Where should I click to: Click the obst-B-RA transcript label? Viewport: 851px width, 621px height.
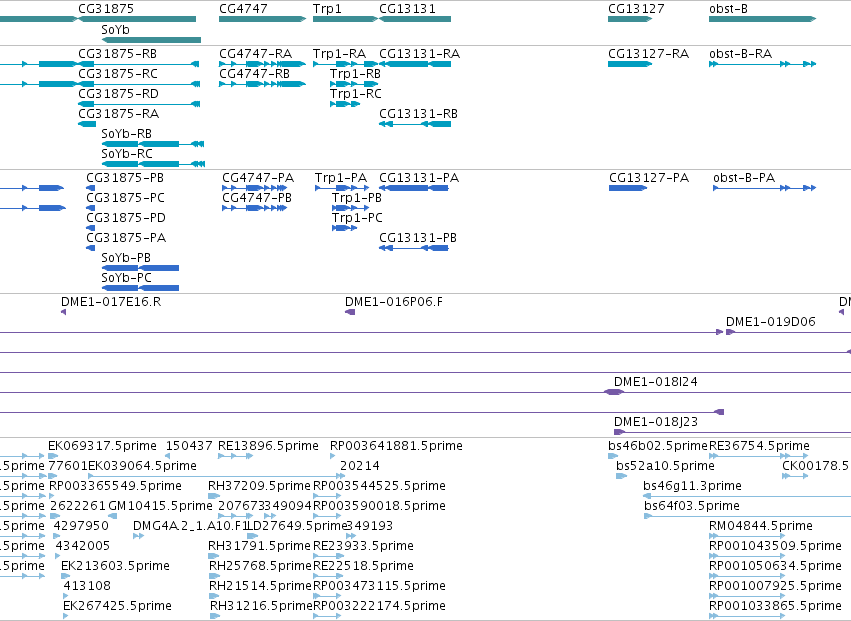[x=740, y=54]
